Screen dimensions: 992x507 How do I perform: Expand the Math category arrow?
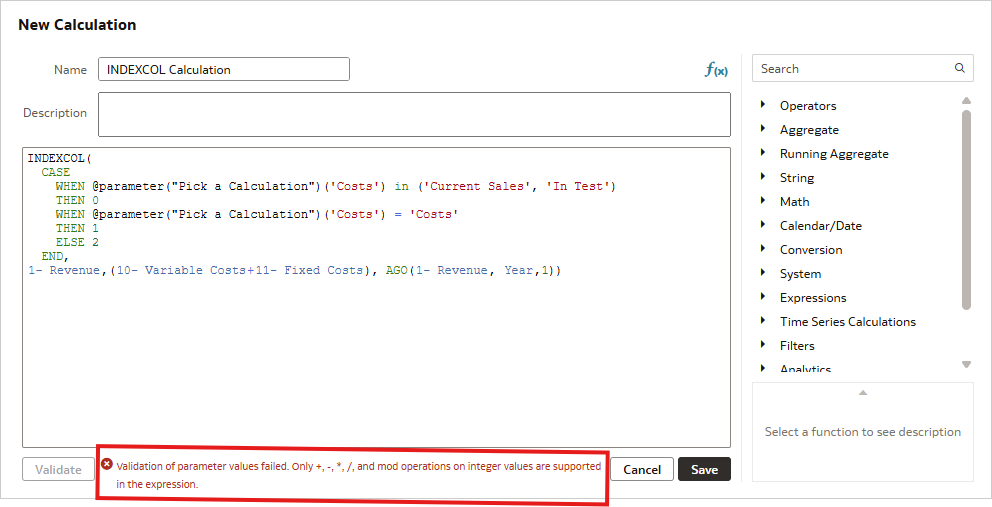pyautogui.click(x=763, y=201)
